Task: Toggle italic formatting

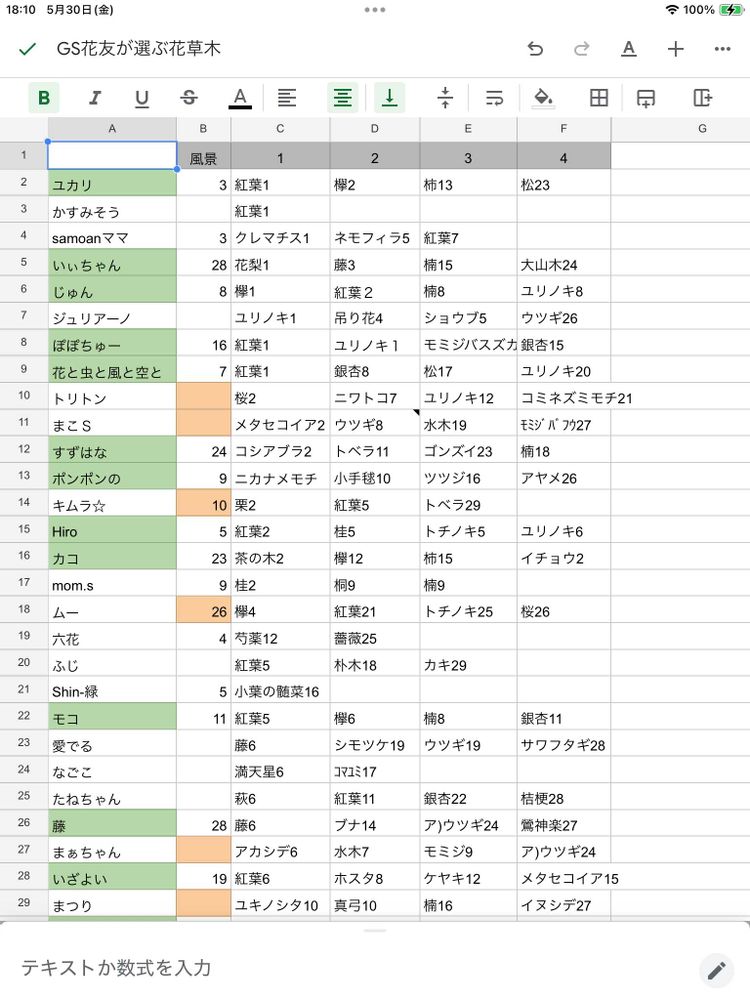Action: point(94,97)
